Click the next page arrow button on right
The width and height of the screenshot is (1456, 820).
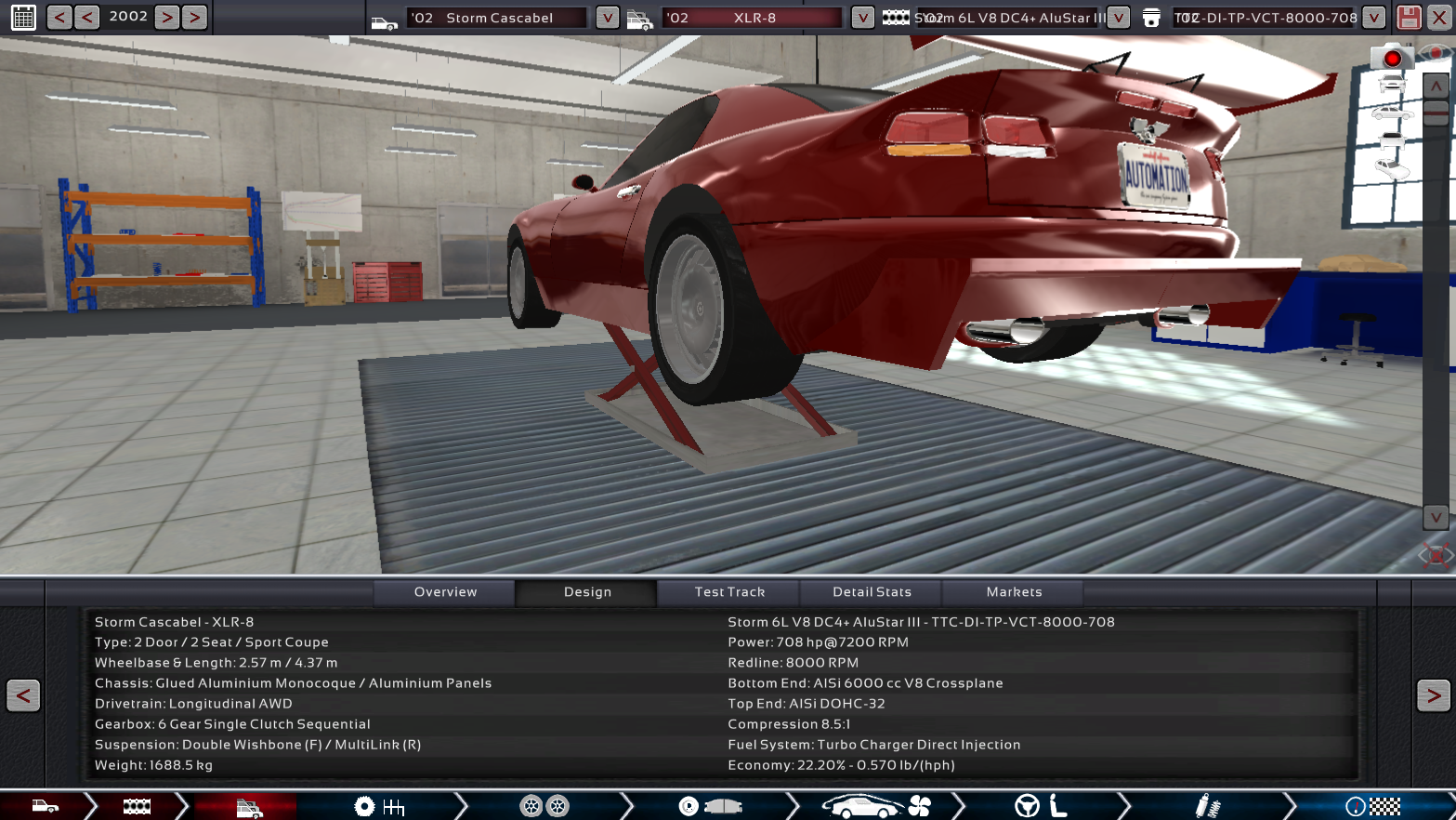tap(1433, 695)
